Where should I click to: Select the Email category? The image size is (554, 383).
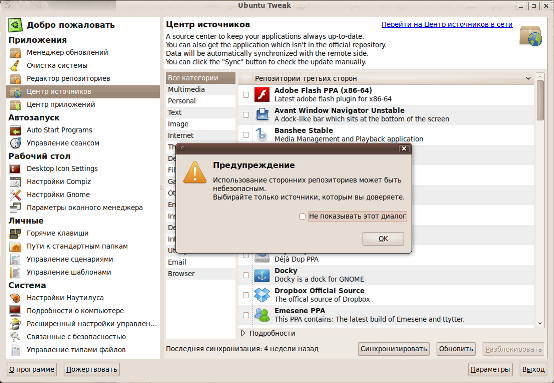click(x=200, y=262)
